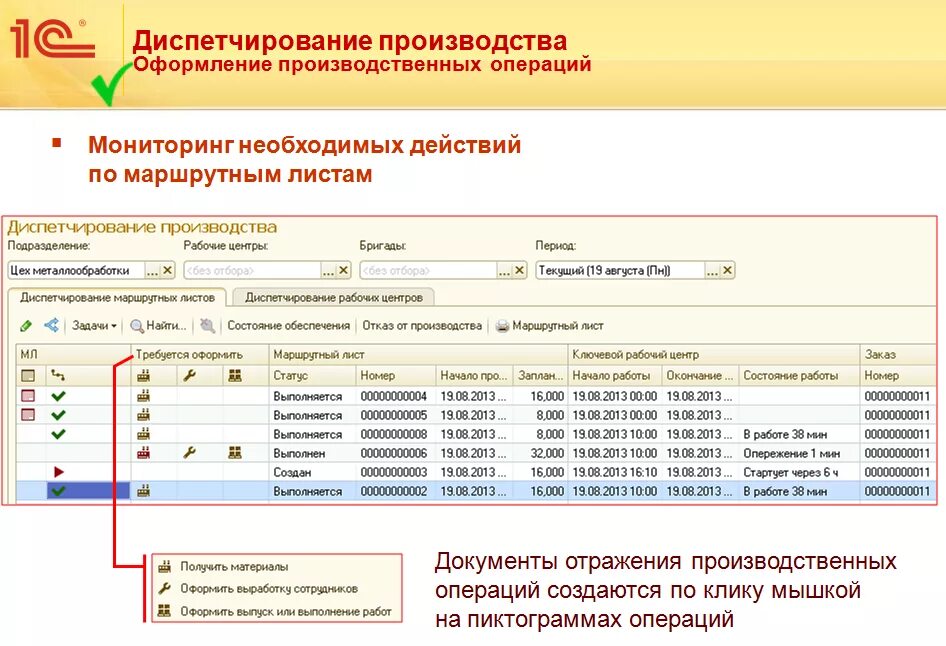
Task: Click materials icon in row 00000000004
Action: [x=143, y=396]
